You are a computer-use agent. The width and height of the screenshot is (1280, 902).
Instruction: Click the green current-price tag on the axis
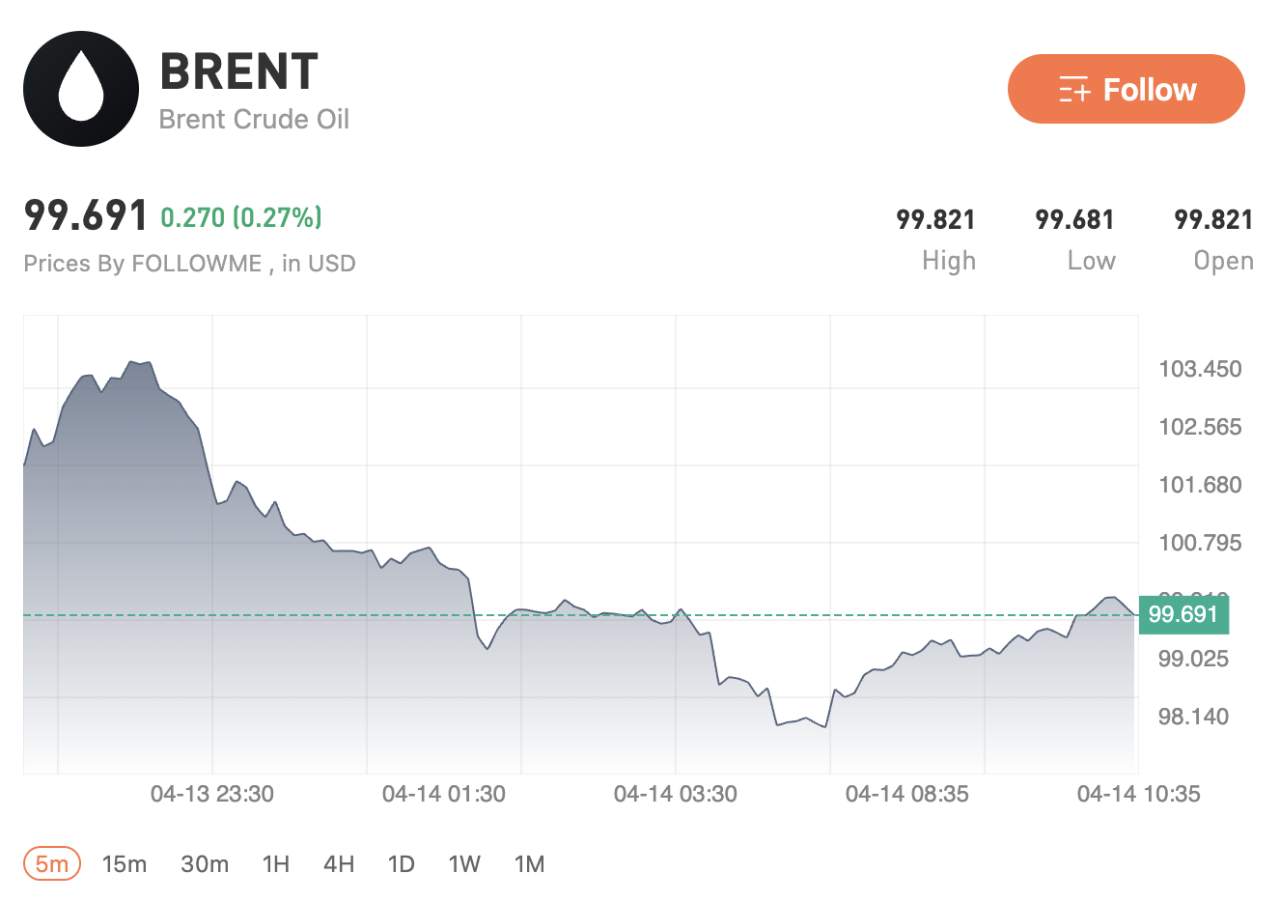pyautogui.click(x=1183, y=614)
